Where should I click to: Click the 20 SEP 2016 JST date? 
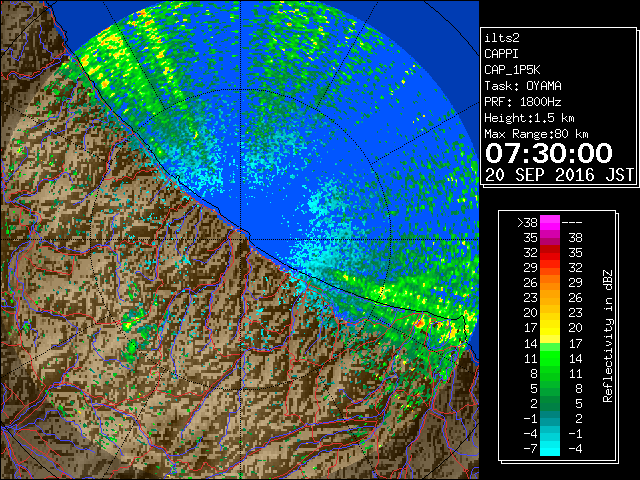559,175
